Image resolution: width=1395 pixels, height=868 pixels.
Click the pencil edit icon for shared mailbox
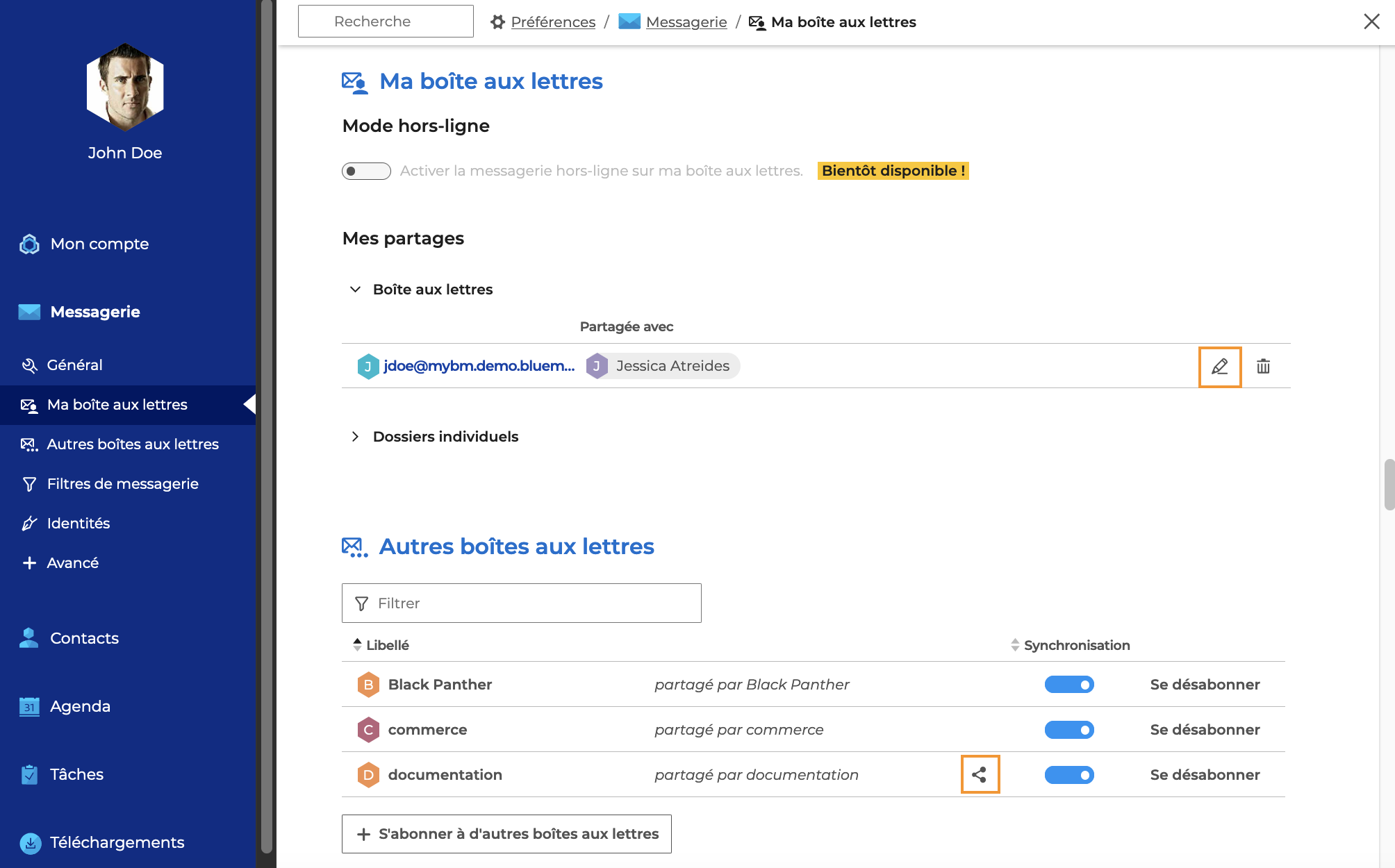pos(1219,367)
